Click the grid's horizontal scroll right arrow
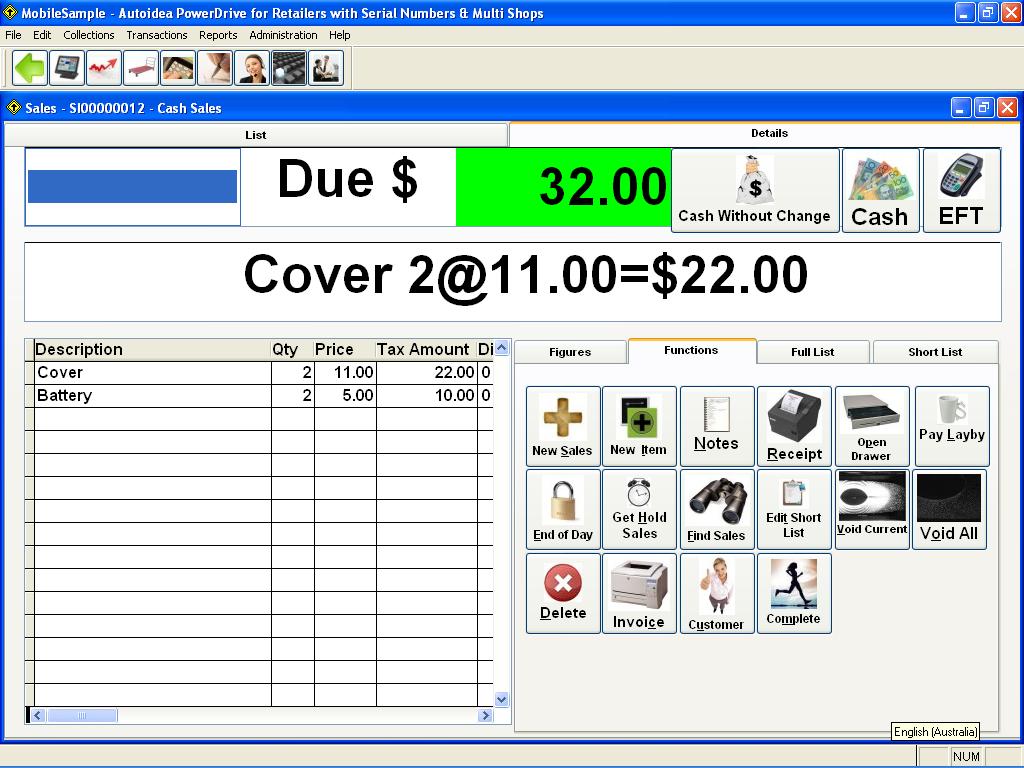The width and height of the screenshot is (1024, 768). (x=485, y=716)
